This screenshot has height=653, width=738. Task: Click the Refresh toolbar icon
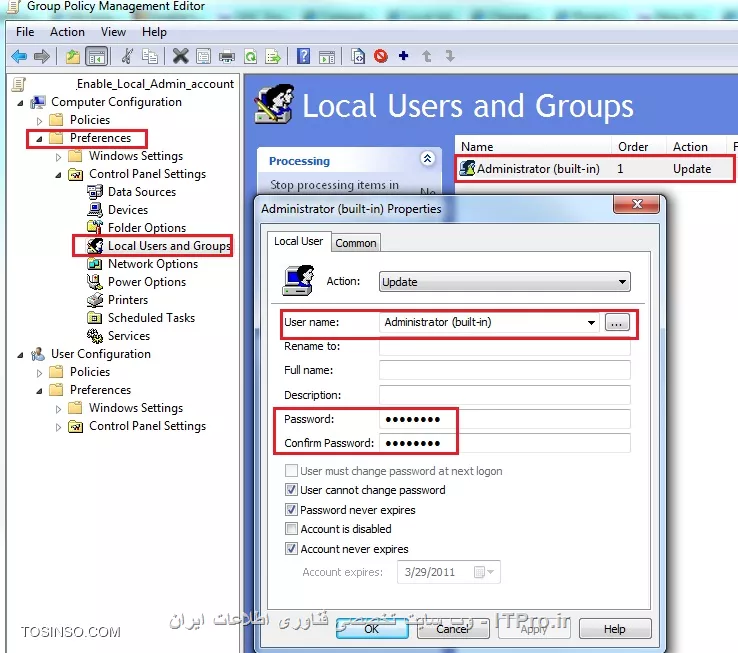click(x=250, y=56)
